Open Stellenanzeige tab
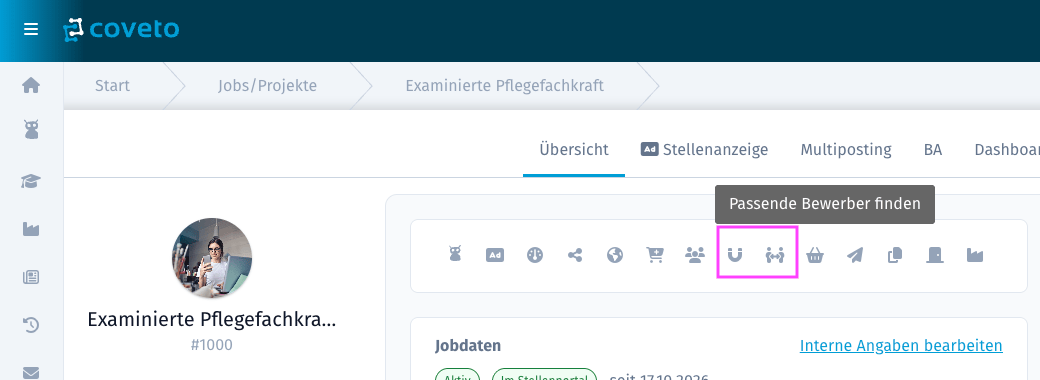 pyautogui.click(x=704, y=150)
